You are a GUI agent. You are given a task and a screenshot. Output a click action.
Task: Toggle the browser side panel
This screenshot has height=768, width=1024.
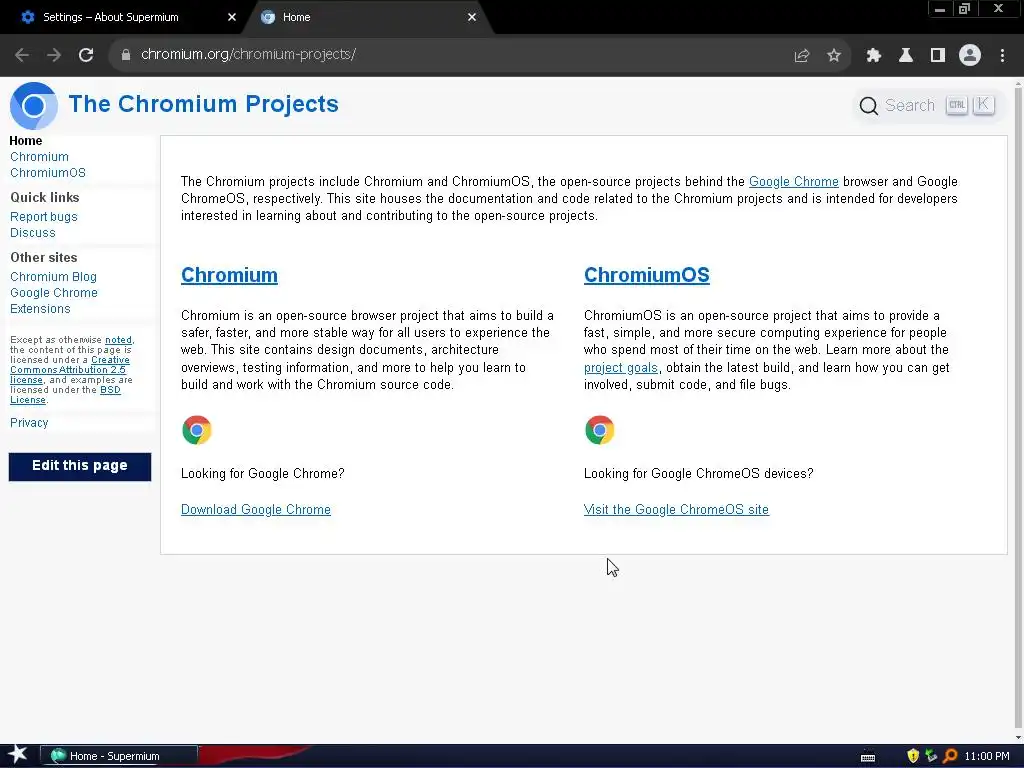point(938,56)
